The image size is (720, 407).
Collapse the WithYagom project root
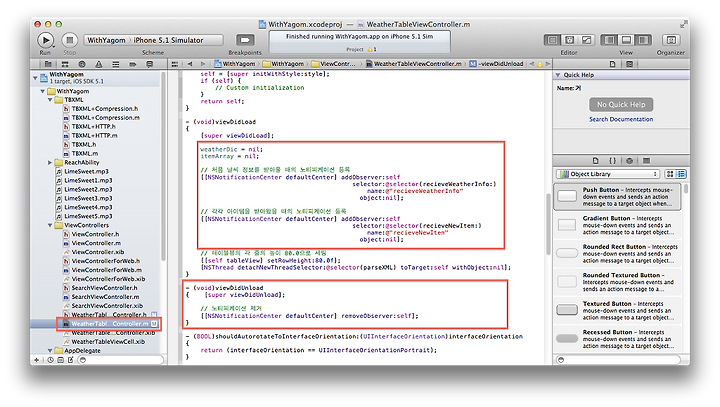pyautogui.click(x=35, y=78)
